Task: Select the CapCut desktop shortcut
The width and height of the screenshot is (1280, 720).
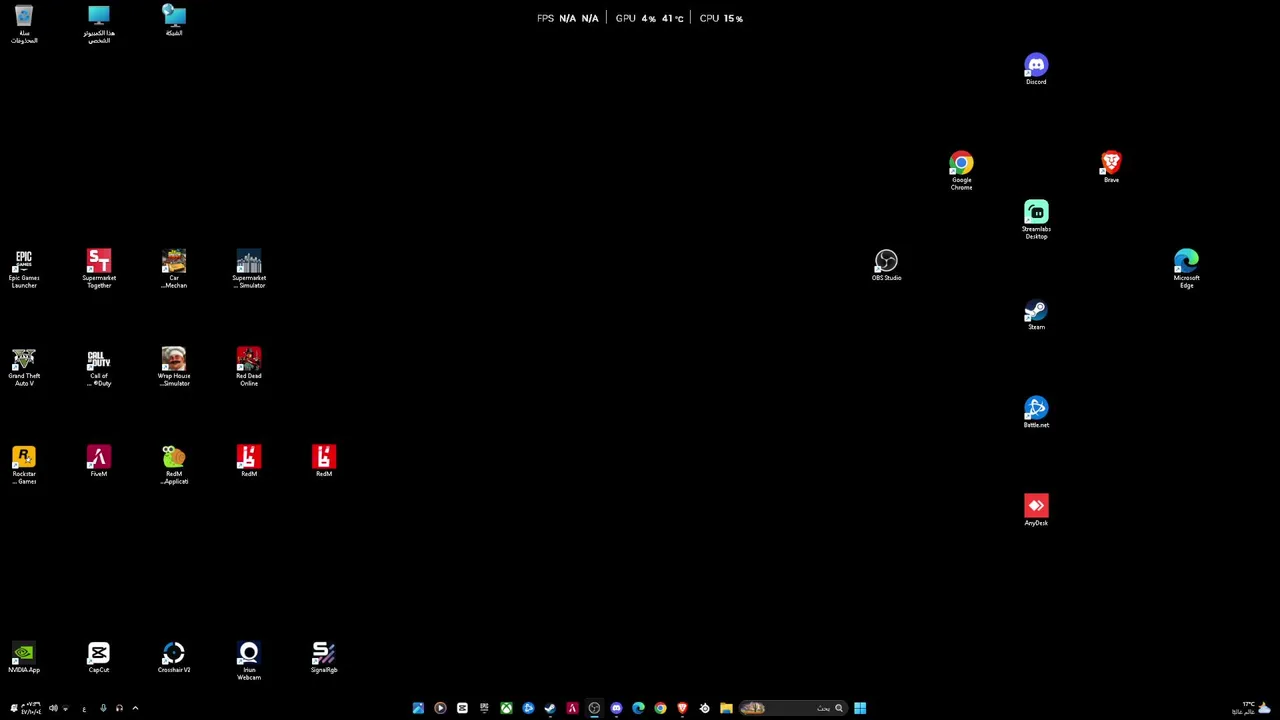Action: 99,657
